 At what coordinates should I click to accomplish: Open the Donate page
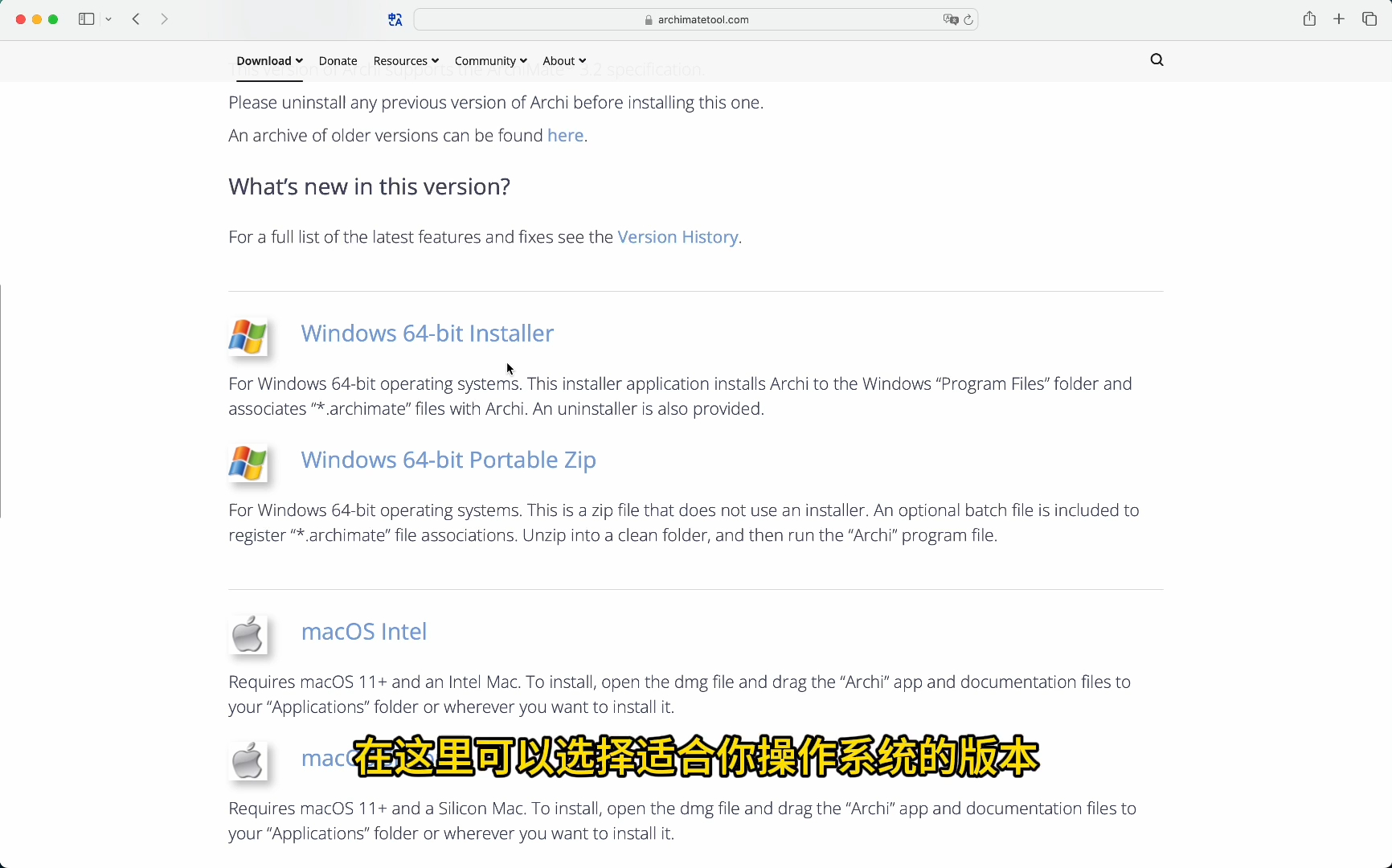click(x=338, y=61)
